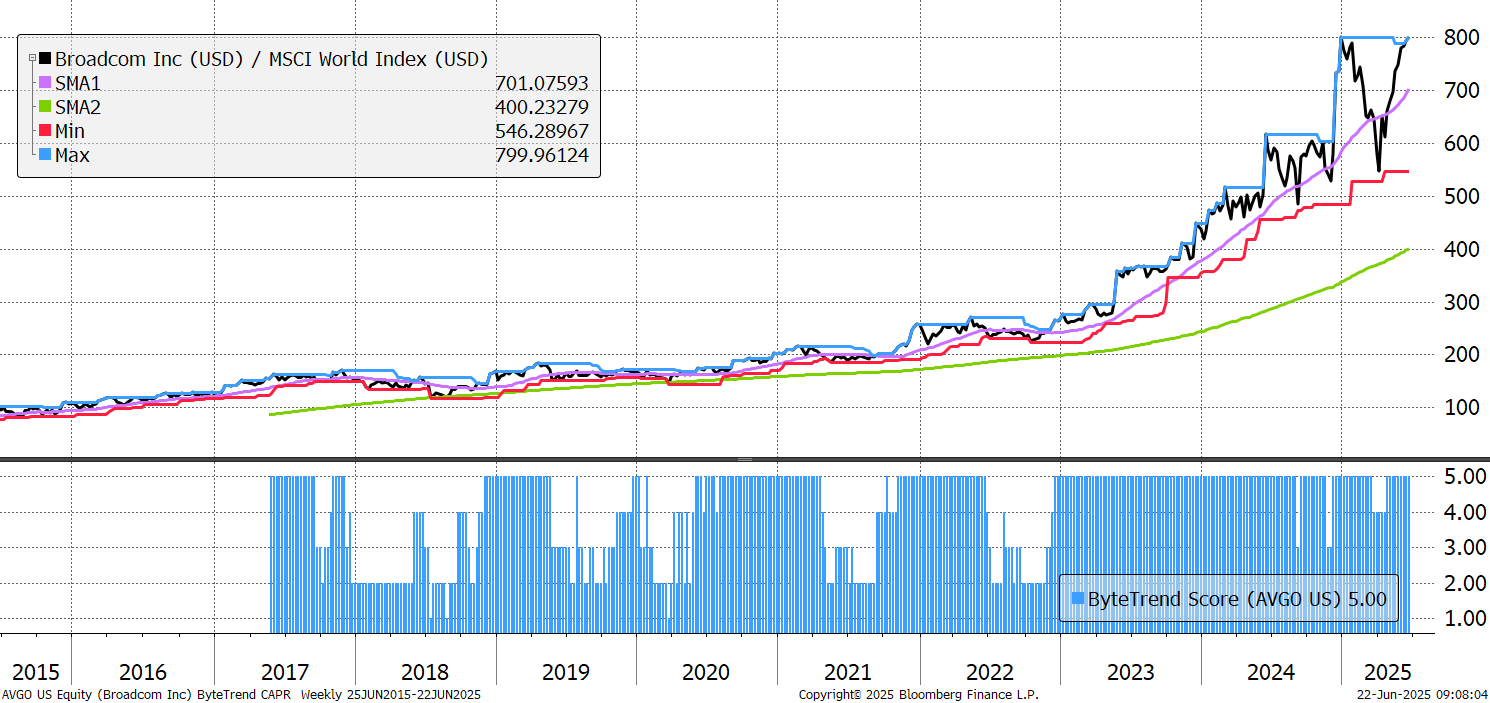The height and width of the screenshot is (703, 1490).
Task: Click the 2017 year label on the time axis
Action: click(284, 672)
